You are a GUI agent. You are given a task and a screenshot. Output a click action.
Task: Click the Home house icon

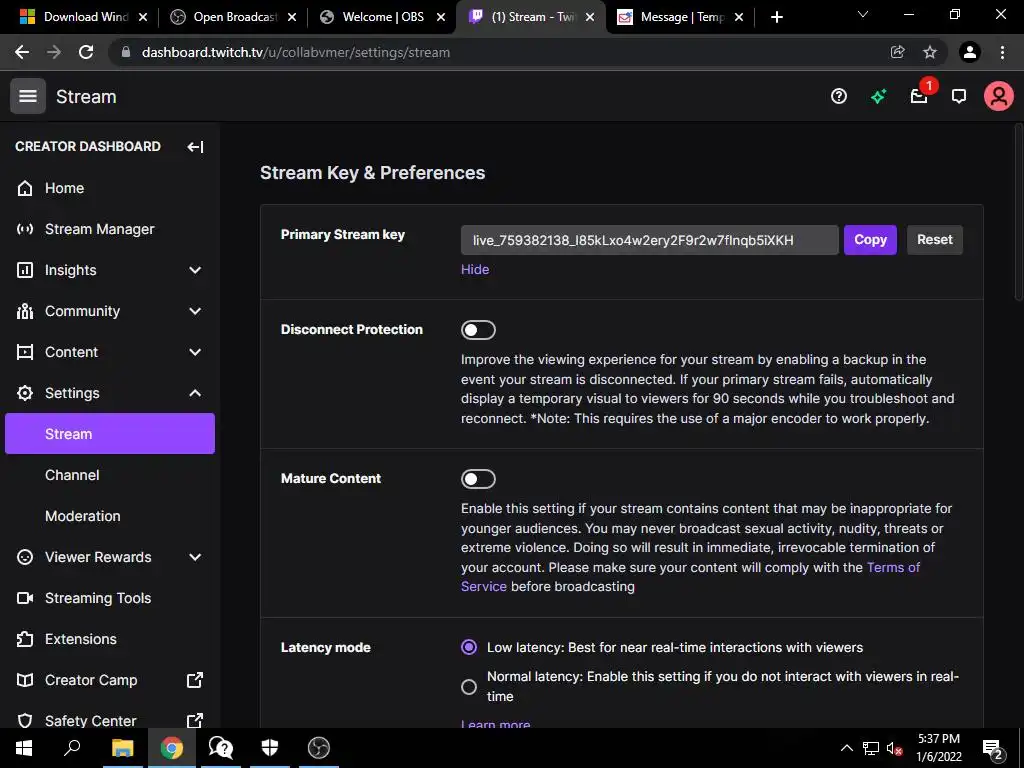pos(25,188)
